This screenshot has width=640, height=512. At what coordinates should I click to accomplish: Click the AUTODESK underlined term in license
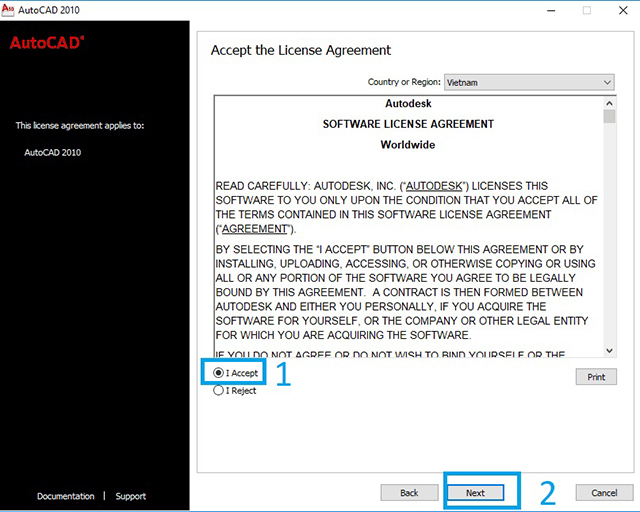(433, 186)
